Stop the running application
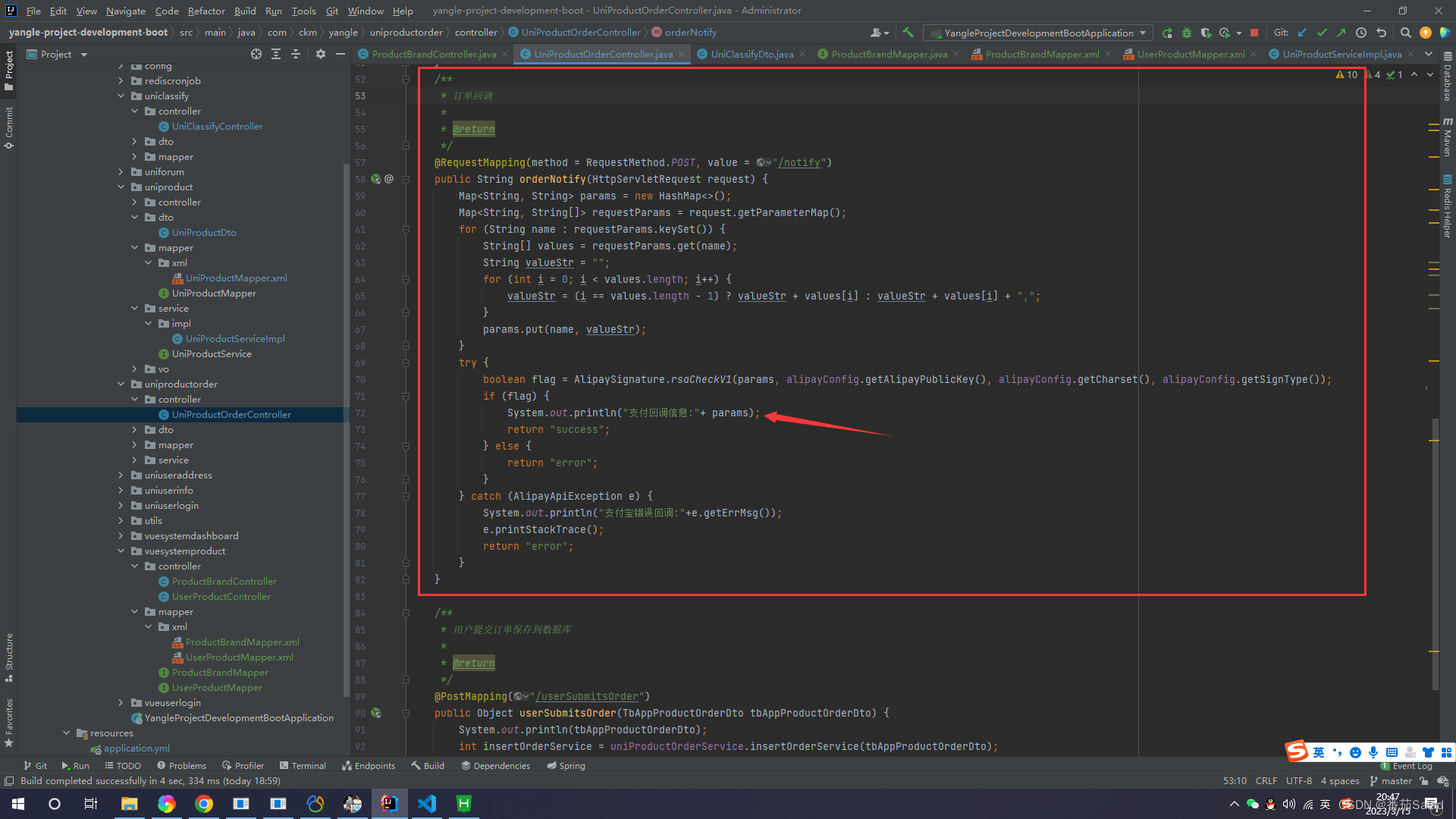Viewport: 1456px width, 819px height. 1254,33
